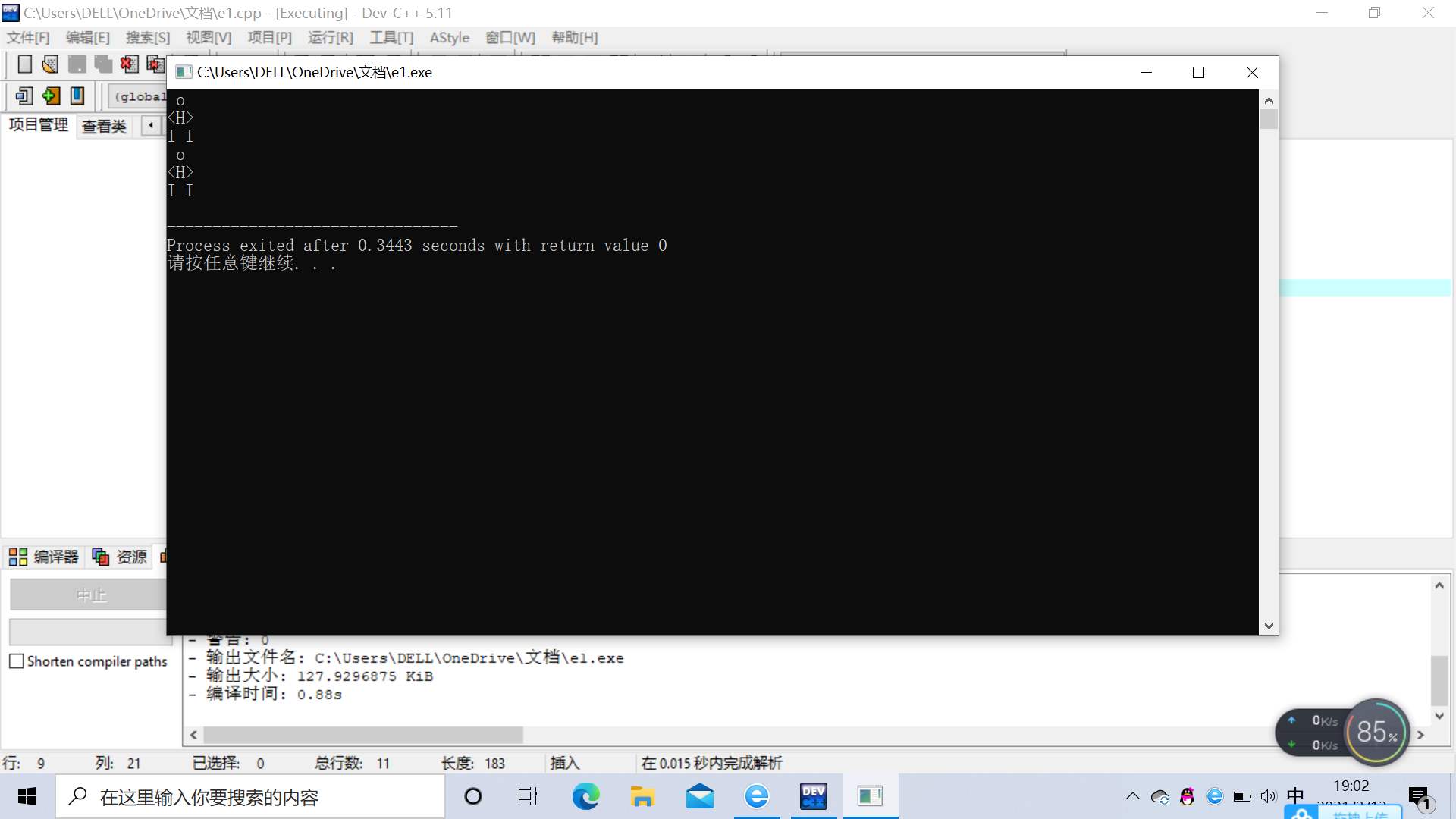Click the blue bookmark toggle icon
The height and width of the screenshot is (819, 1456).
(x=77, y=96)
